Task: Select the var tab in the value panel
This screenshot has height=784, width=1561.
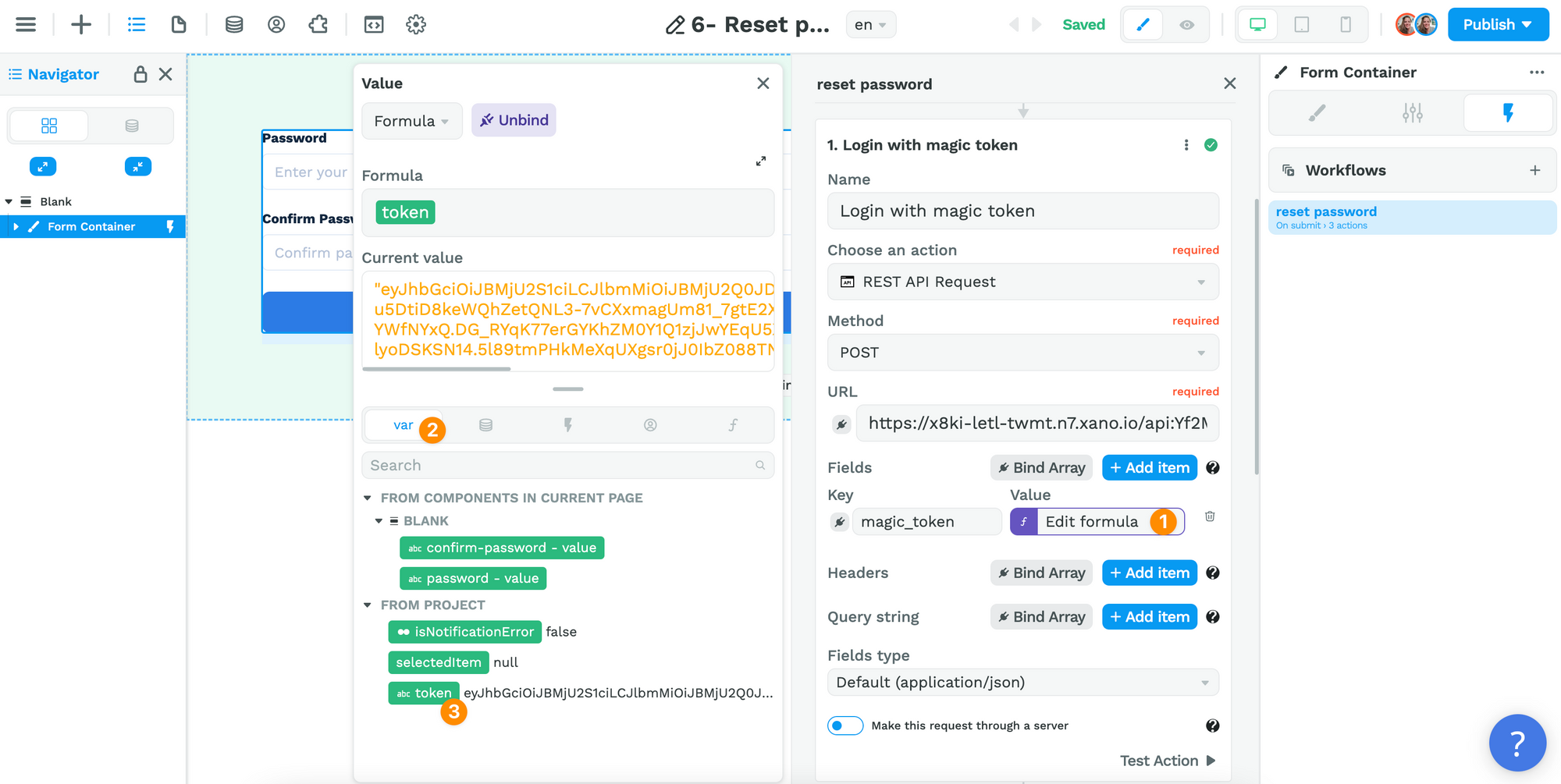Action: [x=403, y=425]
